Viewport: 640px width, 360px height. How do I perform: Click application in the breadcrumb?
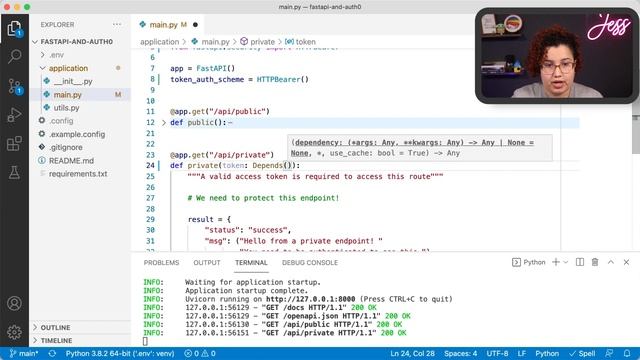[160, 42]
